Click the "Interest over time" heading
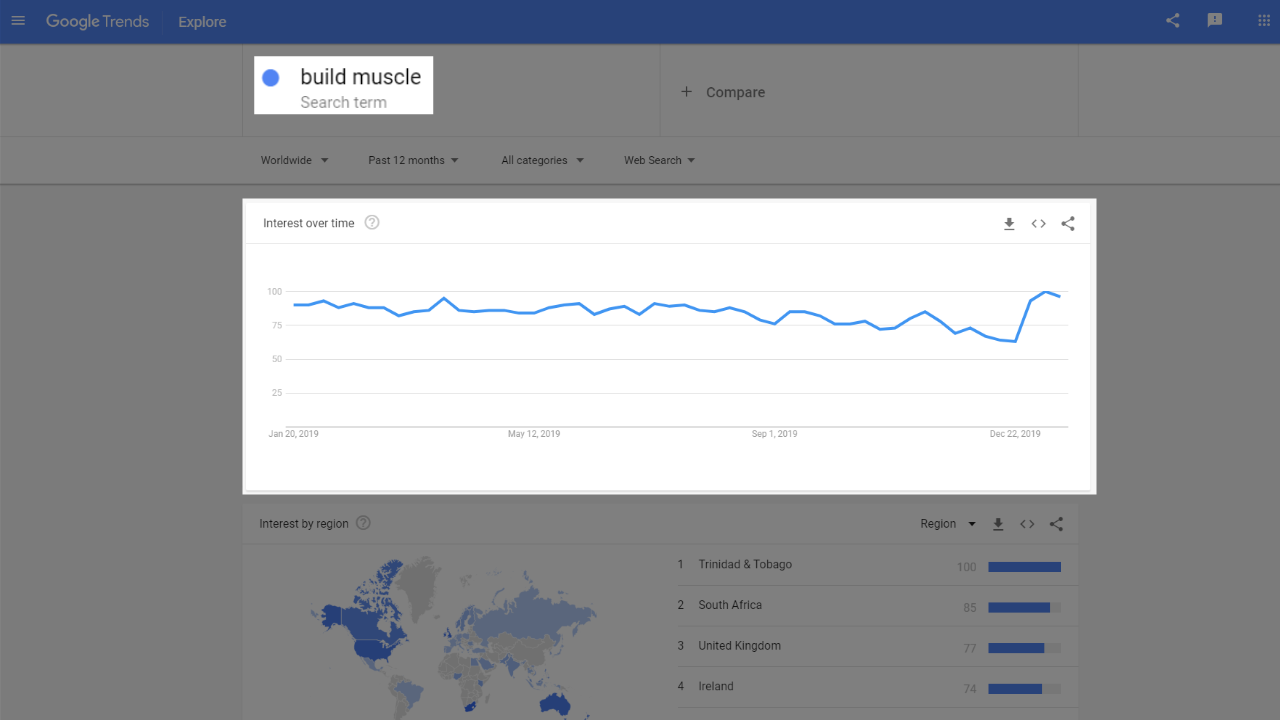 309,223
